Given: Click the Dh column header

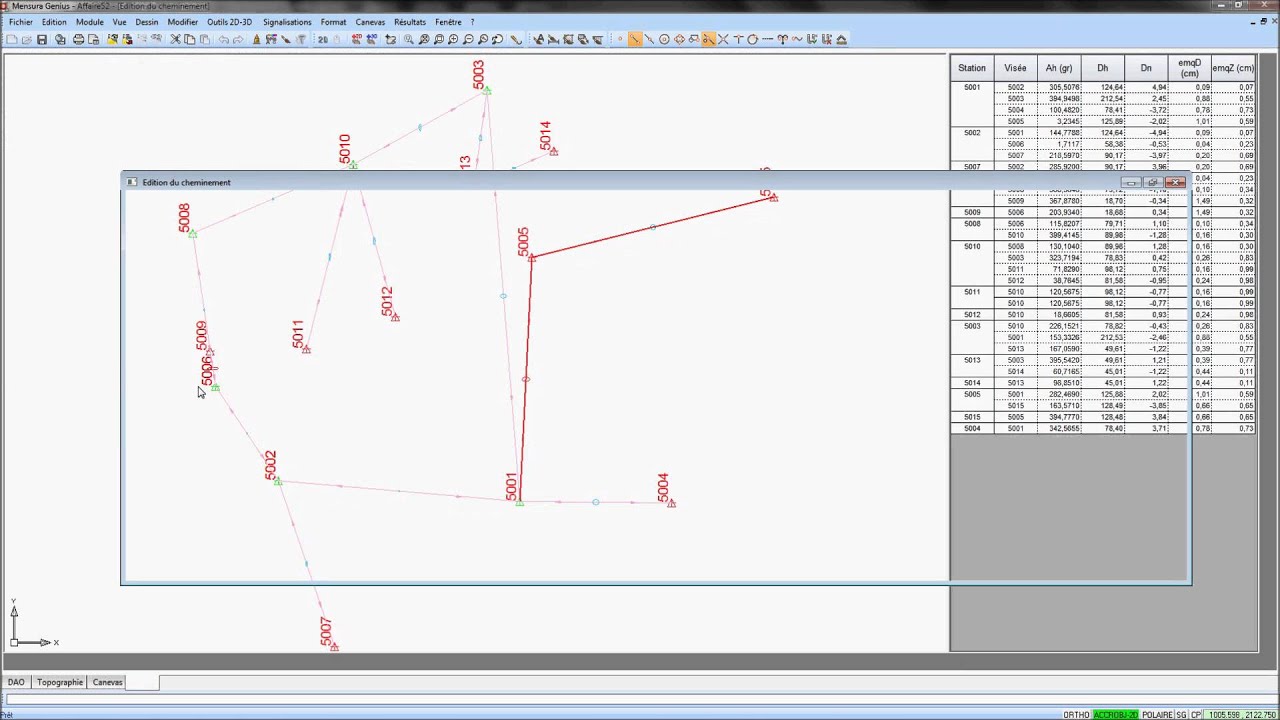Looking at the screenshot, I should [1102, 68].
